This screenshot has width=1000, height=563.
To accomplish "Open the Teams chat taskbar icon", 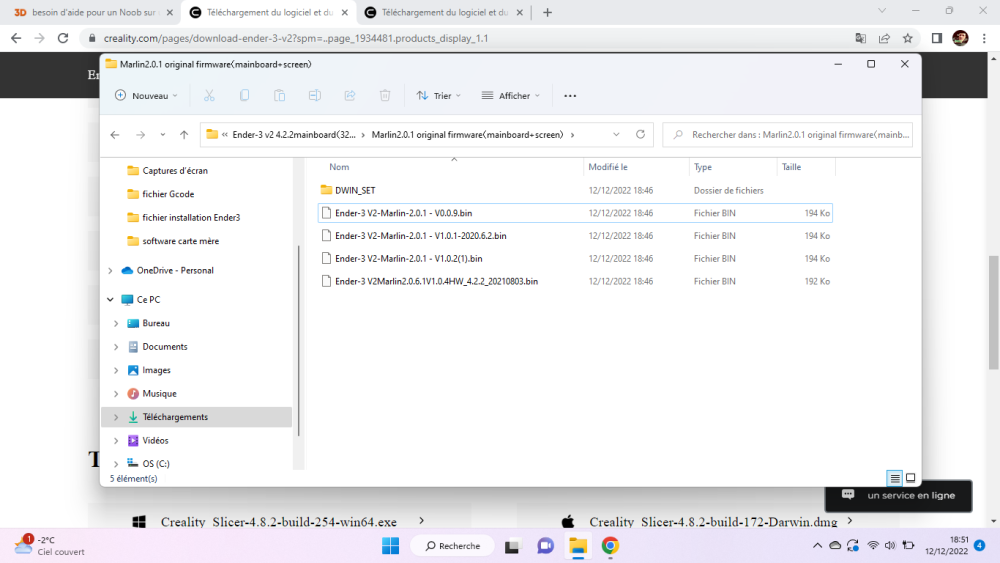I will point(545,546).
